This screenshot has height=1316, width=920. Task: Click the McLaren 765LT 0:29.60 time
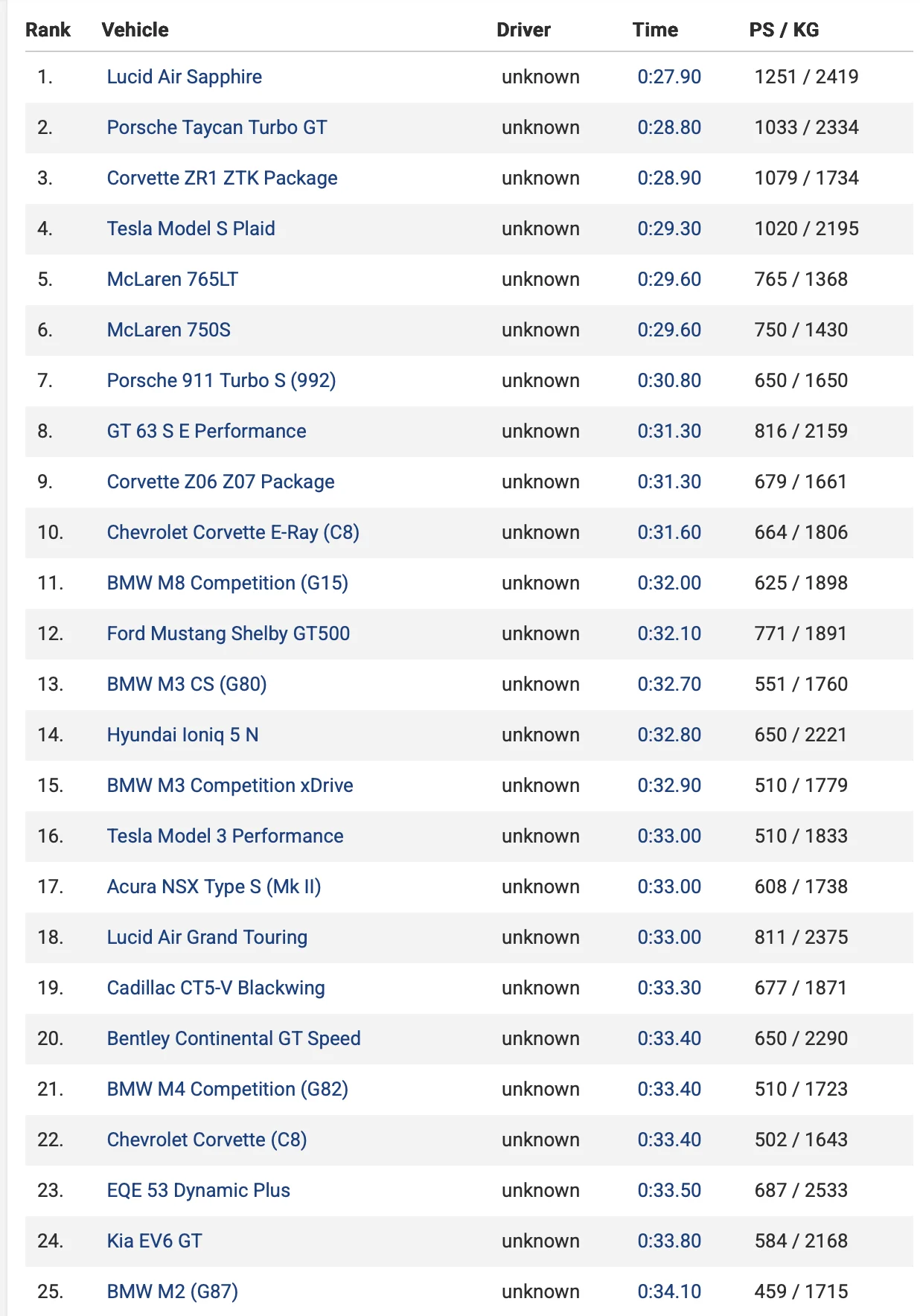[669, 279]
